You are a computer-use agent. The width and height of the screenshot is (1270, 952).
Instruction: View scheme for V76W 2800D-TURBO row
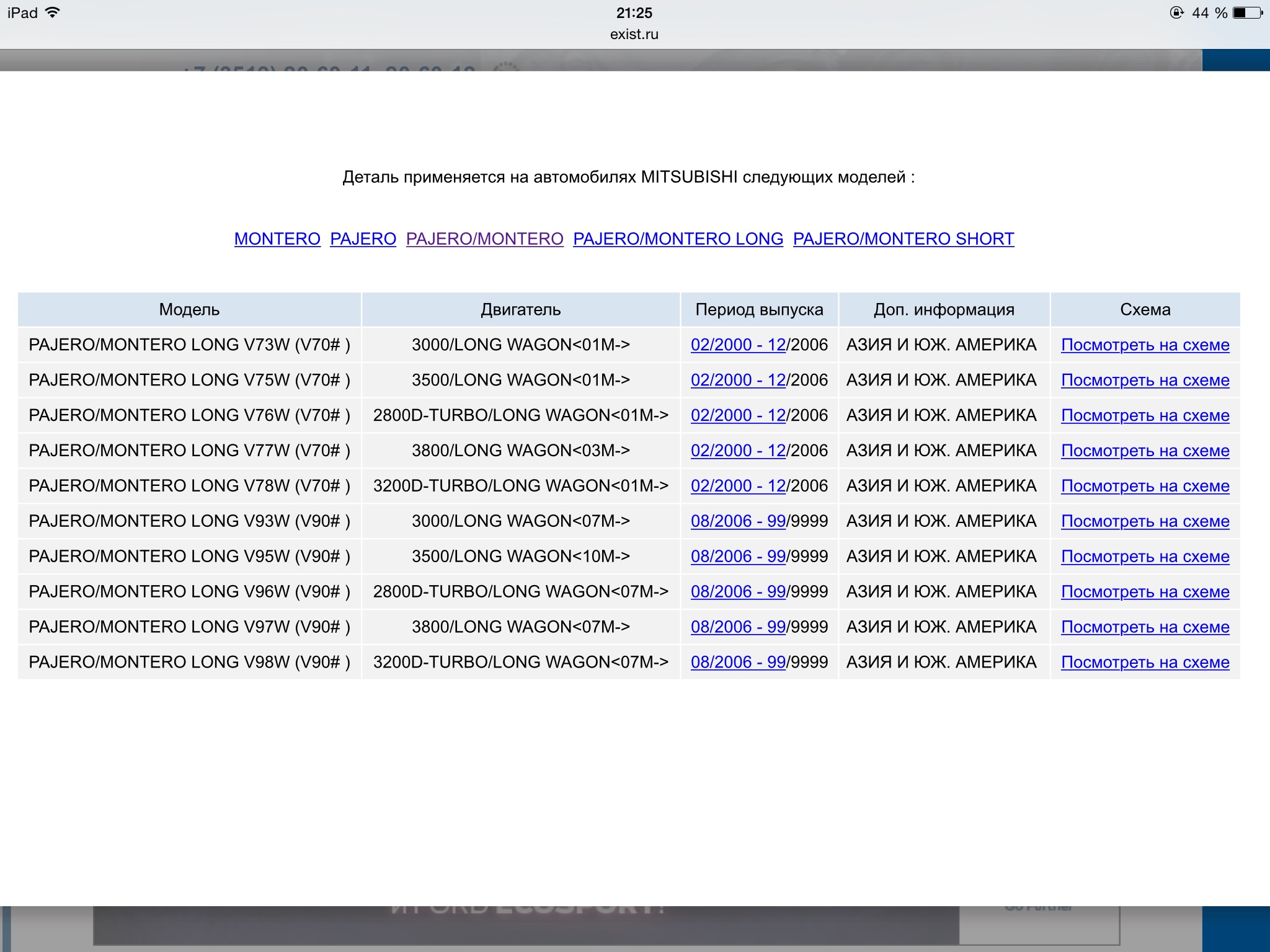(x=1145, y=415)
